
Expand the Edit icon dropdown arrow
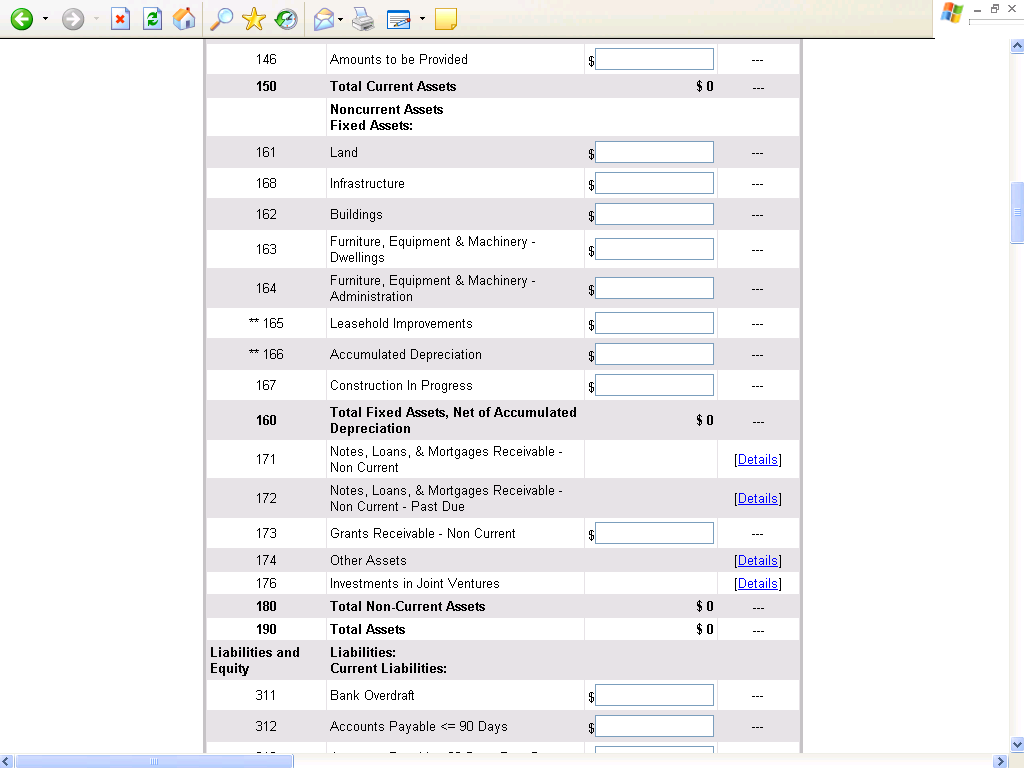click(422, 19)
